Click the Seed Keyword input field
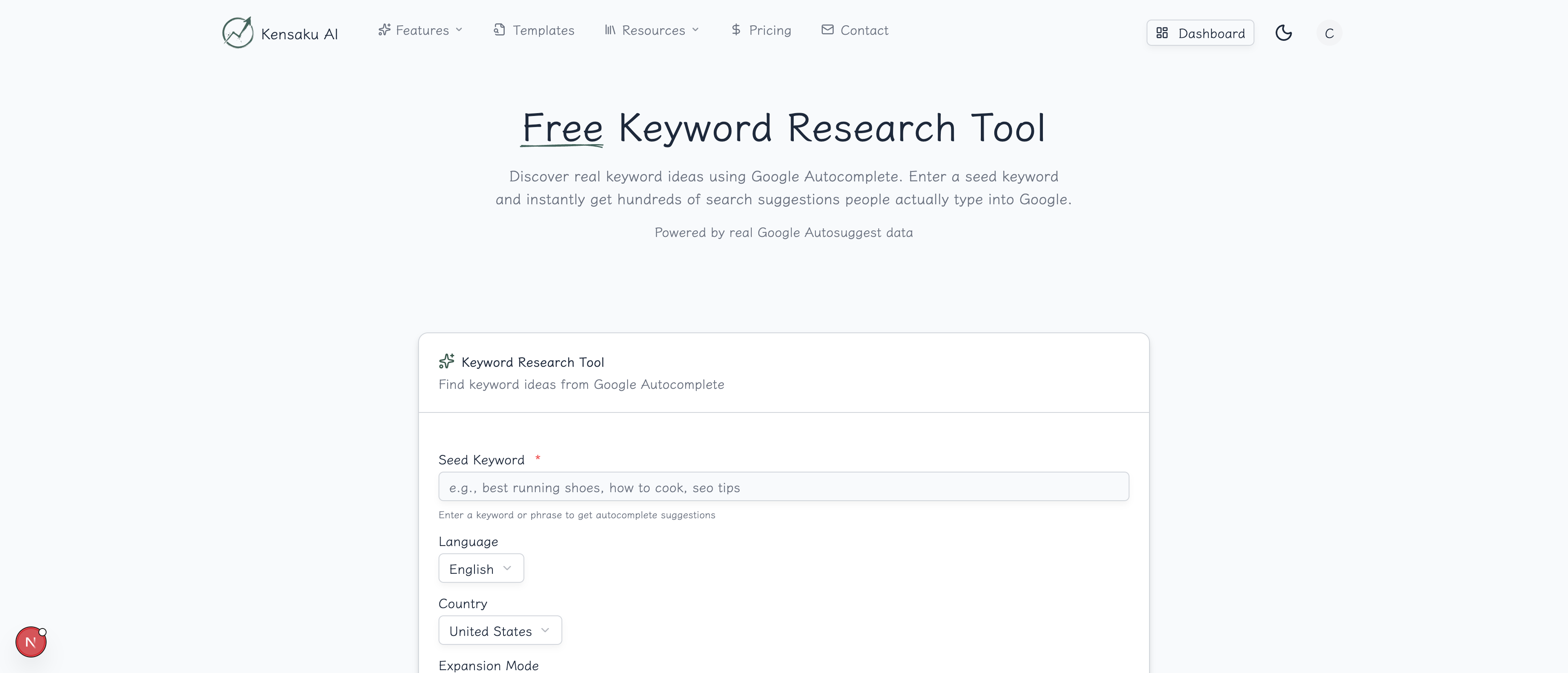This screenshot has height=673, width=1568. (x=784, y=487)
